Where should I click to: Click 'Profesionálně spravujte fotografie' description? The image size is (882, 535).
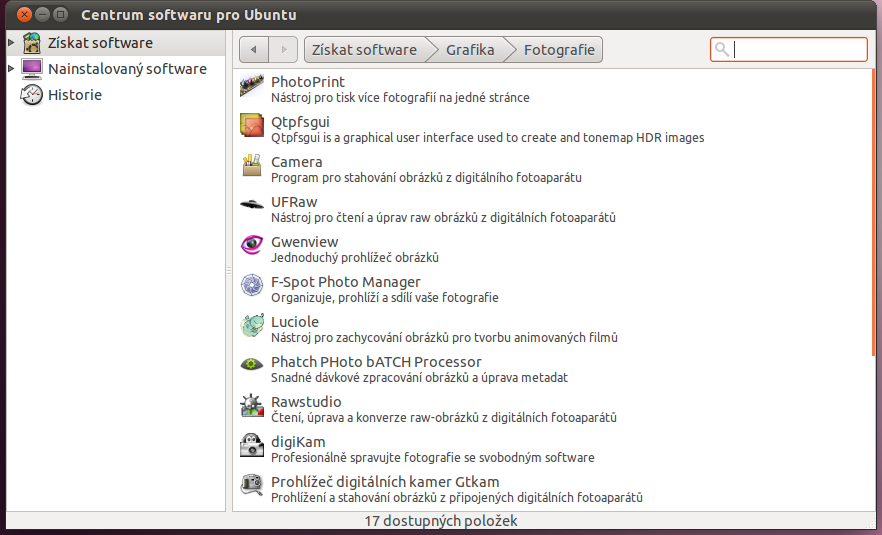click(x=433, y=457)
